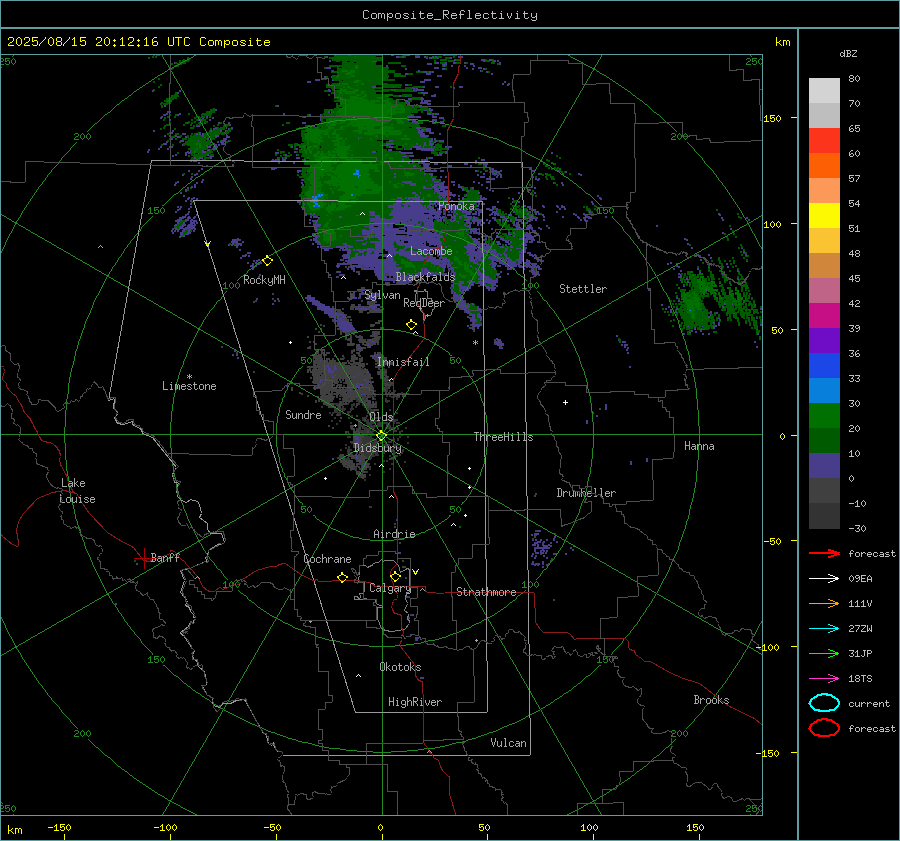900x841 pixels.
Task: Pick the magenta swatch in the dBZ scale
Action: (x=824, y=316)
